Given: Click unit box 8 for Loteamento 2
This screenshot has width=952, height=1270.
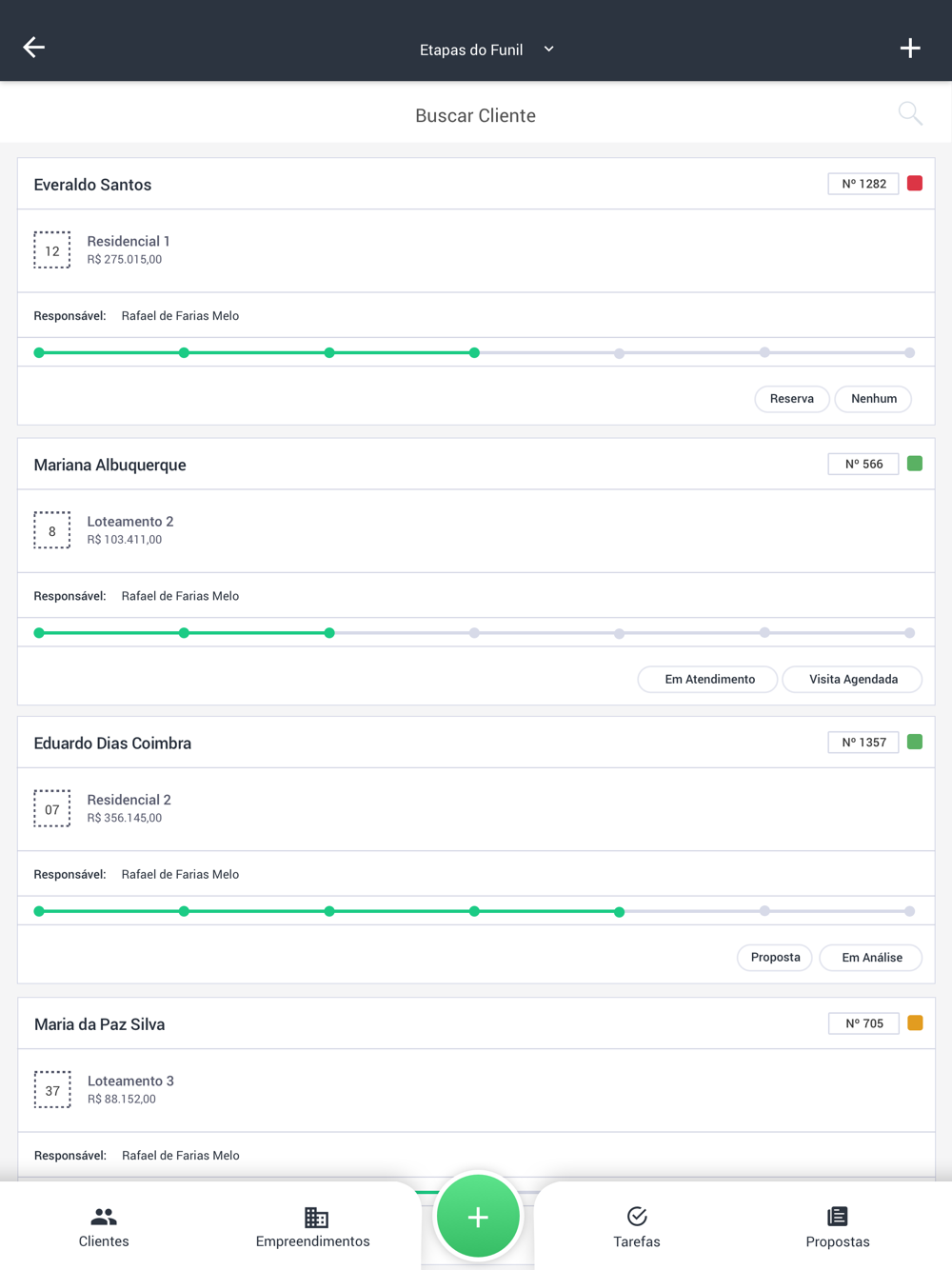Looking at the screenshot, I should point(52,531).
